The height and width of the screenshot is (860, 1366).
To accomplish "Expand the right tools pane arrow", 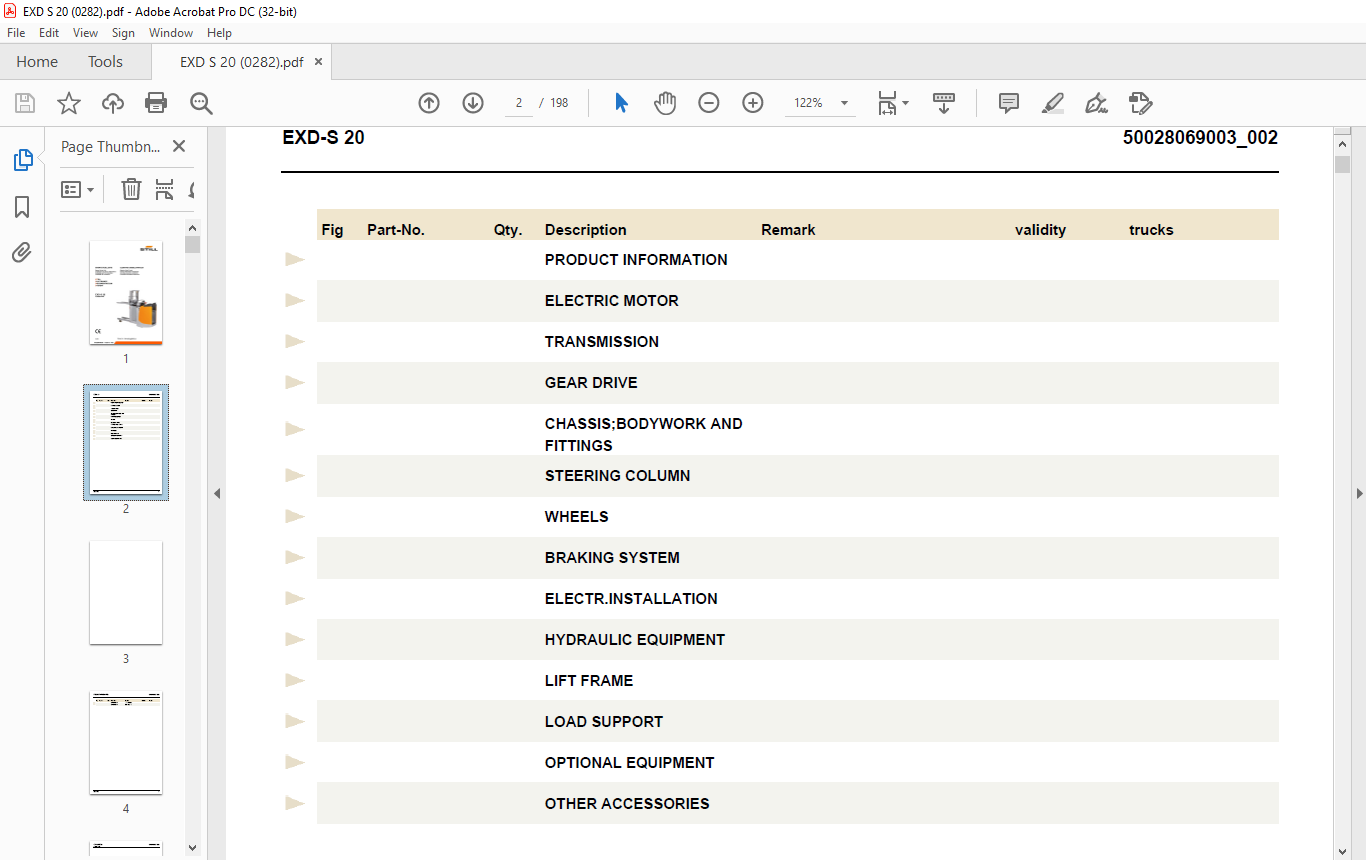I will [1359, 493].
